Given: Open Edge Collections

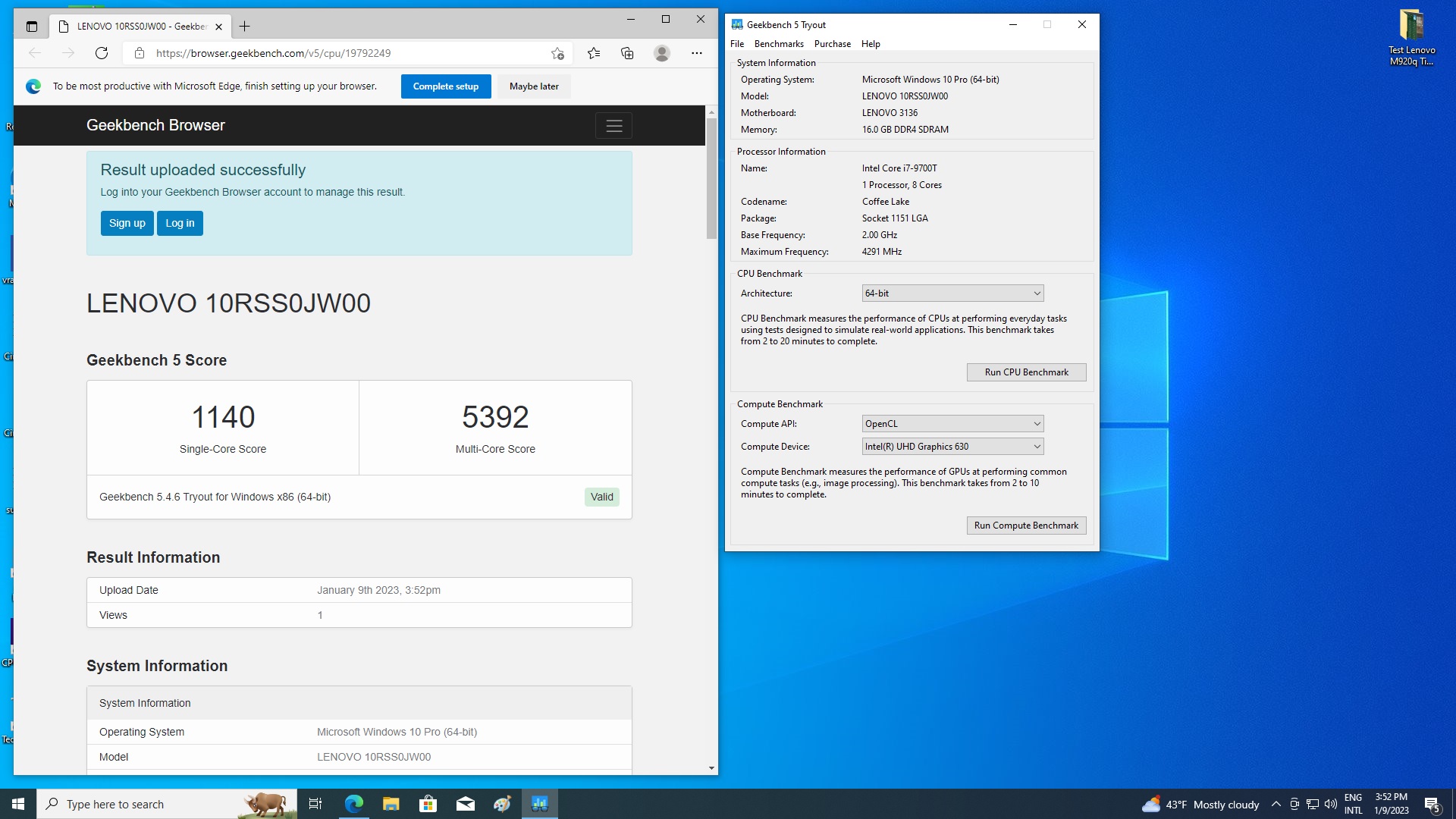Looking at the screenshot, I should point(627,53).
